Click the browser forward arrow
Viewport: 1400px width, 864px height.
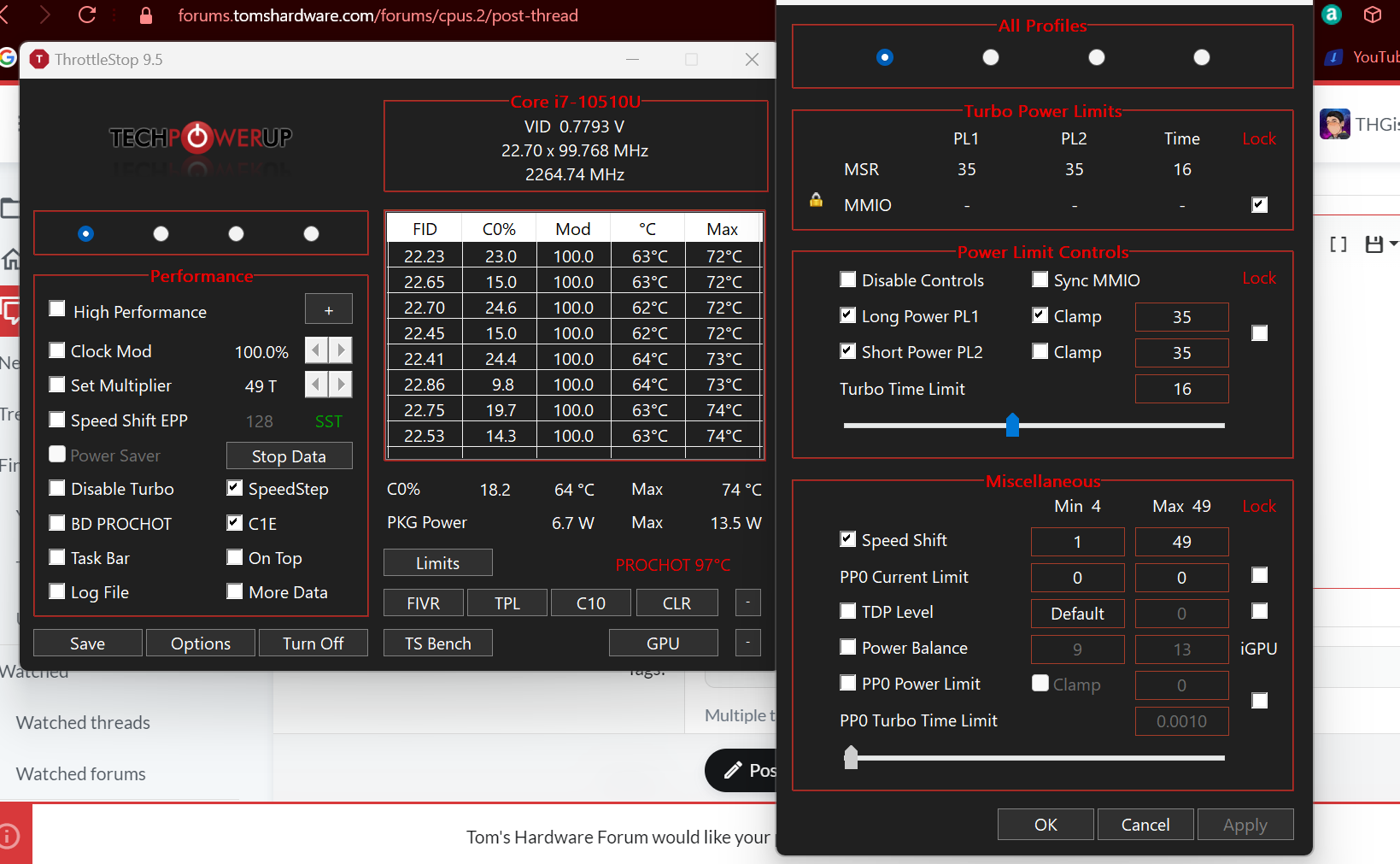click(44, 15)
